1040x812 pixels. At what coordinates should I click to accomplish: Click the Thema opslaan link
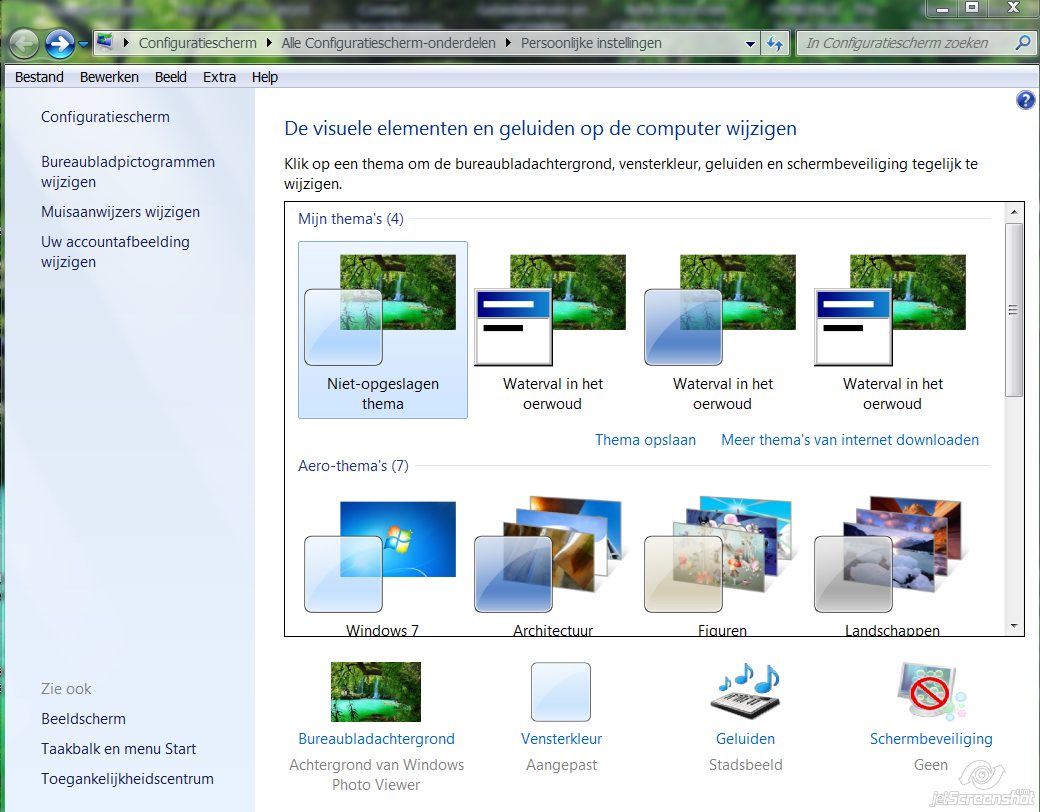645,440
